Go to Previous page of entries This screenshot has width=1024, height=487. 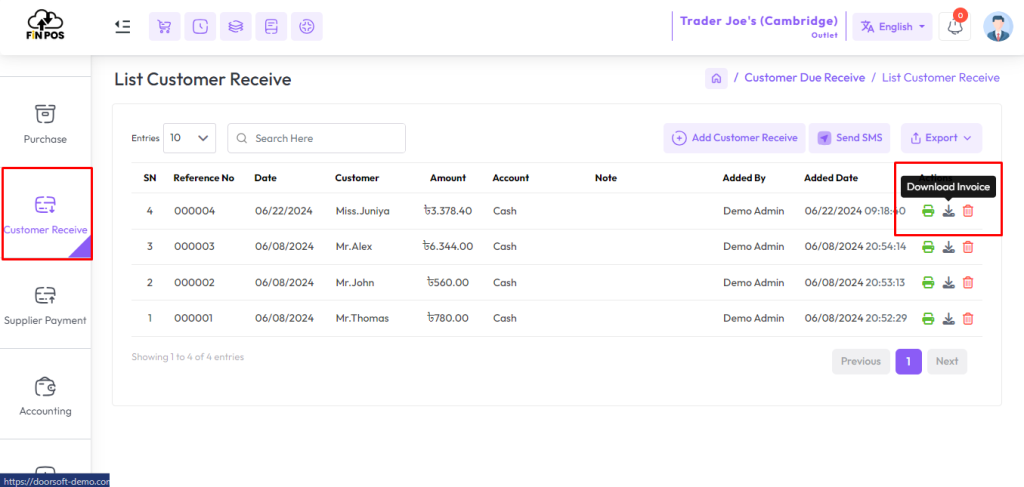click(861, 362)
